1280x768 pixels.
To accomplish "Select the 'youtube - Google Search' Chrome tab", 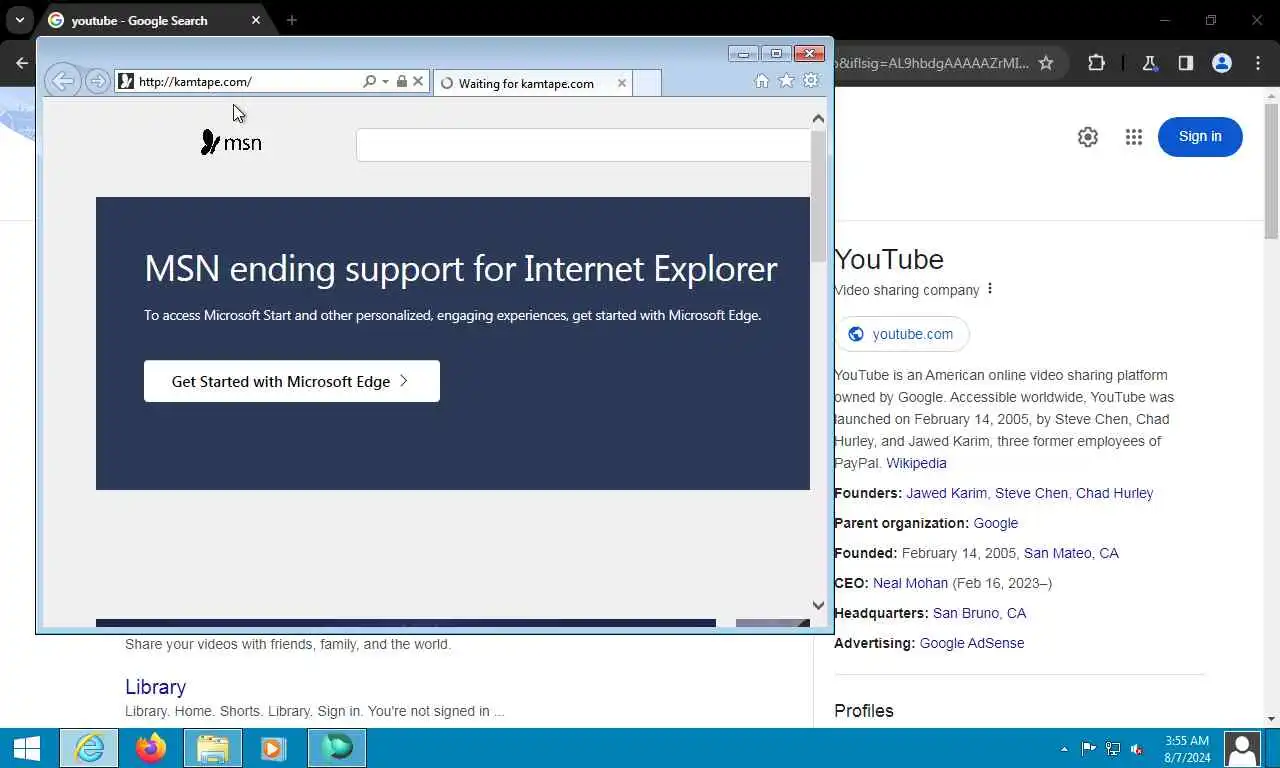I will (x=154, y=20).
